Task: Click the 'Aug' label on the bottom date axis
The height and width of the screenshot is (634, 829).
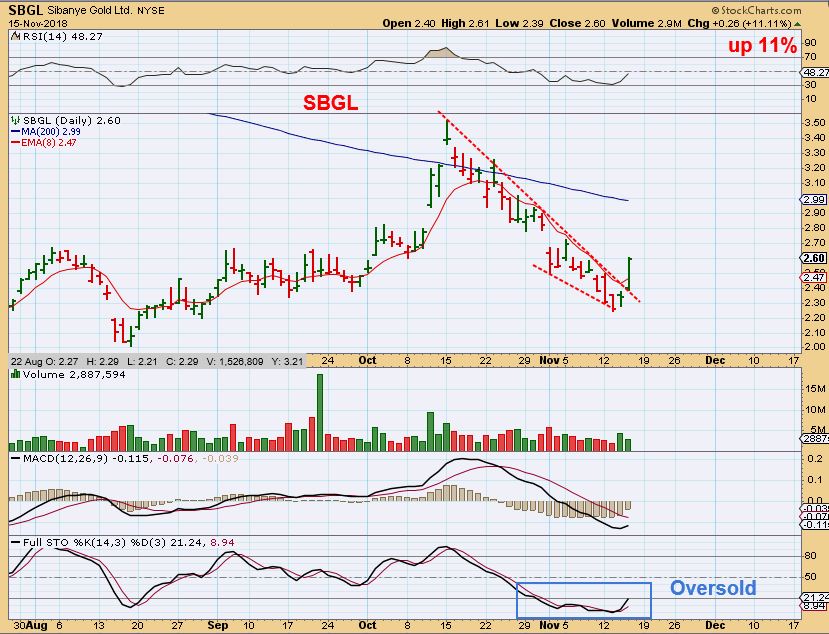Action: [x=37, y=626]
